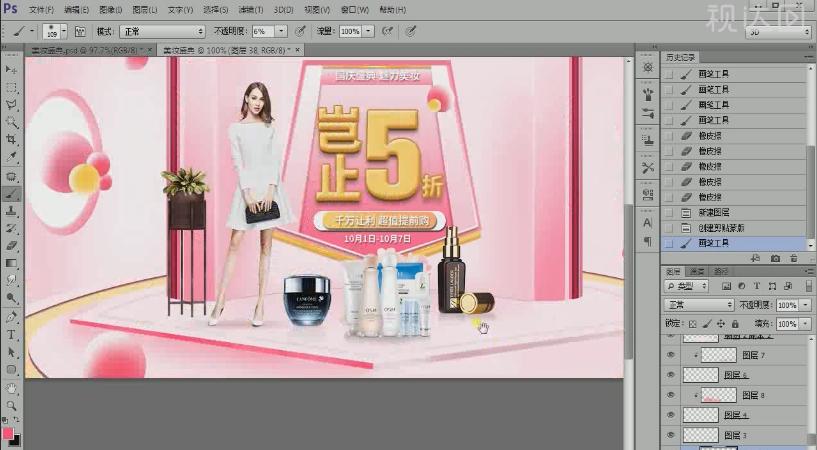Screen dimensions: 817x450
Task: Create new snapshot camera icon in History
Action: [x=775, y=258]
